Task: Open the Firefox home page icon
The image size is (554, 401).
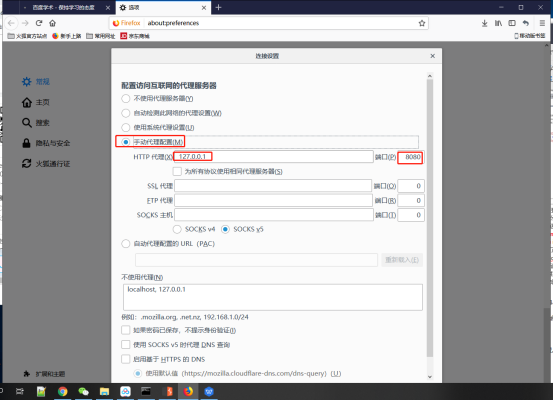Action: click(53, 23)
